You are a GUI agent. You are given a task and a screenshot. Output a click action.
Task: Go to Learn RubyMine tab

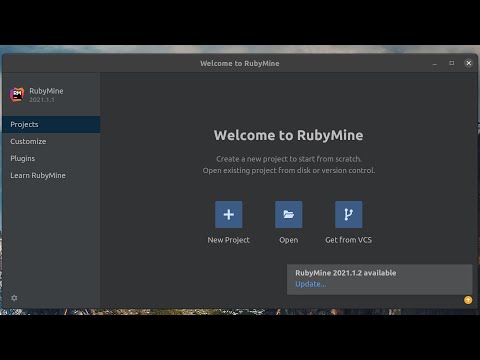pyautogui.click(x=51, y=175)
